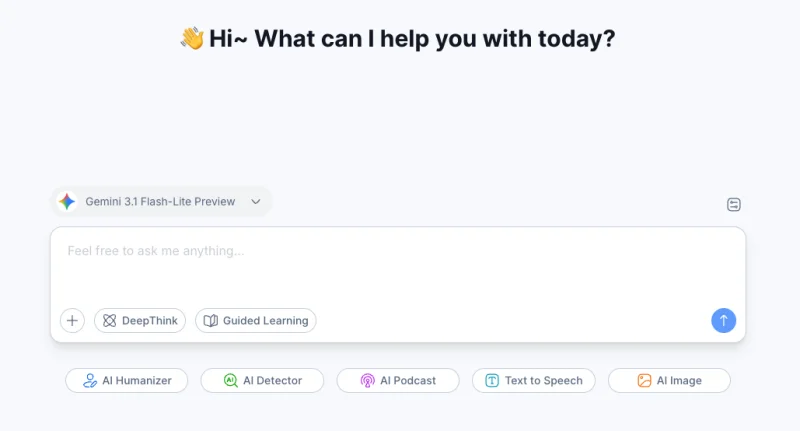Open the Text to Speech shortcut
Viewport: 800px width, 431px height.
(534, 381)
